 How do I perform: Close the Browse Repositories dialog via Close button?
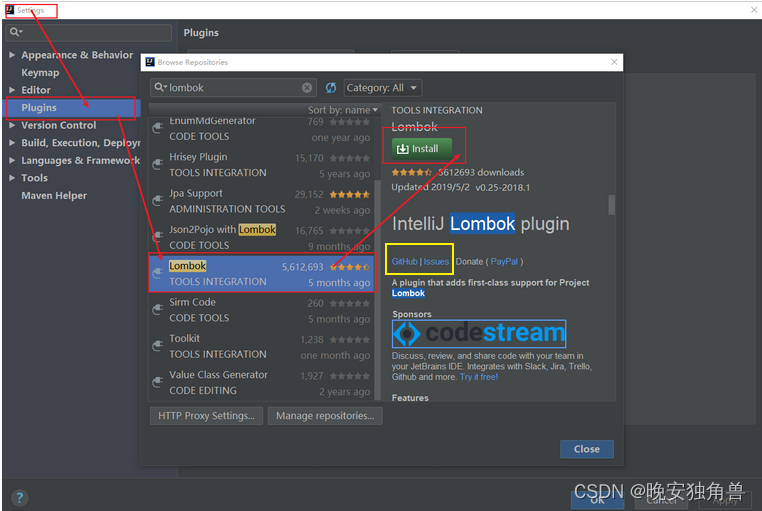[587, 449]
